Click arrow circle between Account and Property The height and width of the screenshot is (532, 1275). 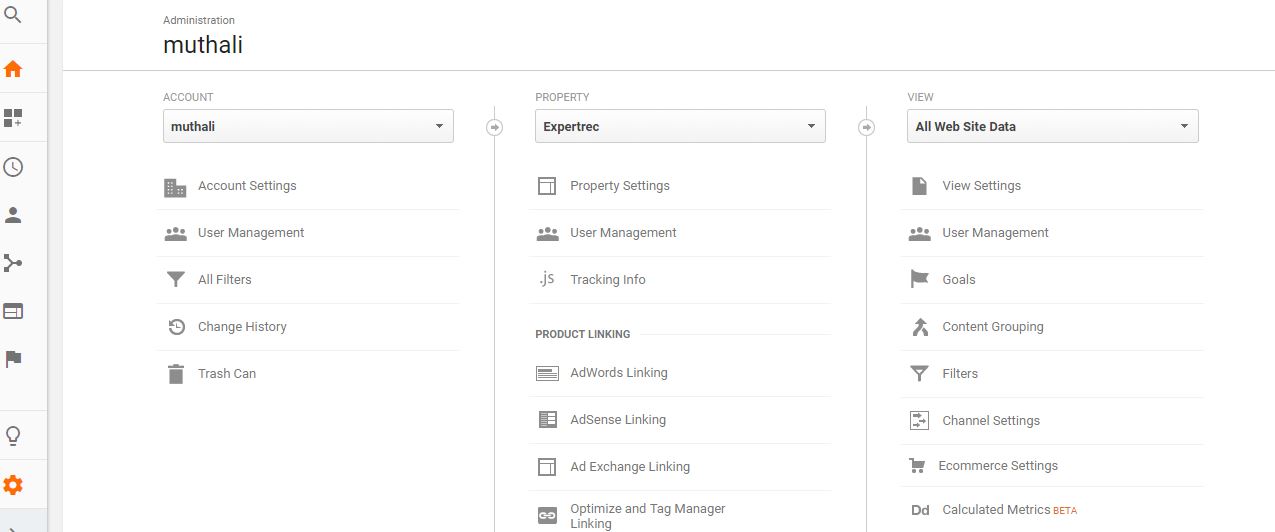tap(495, 128)
